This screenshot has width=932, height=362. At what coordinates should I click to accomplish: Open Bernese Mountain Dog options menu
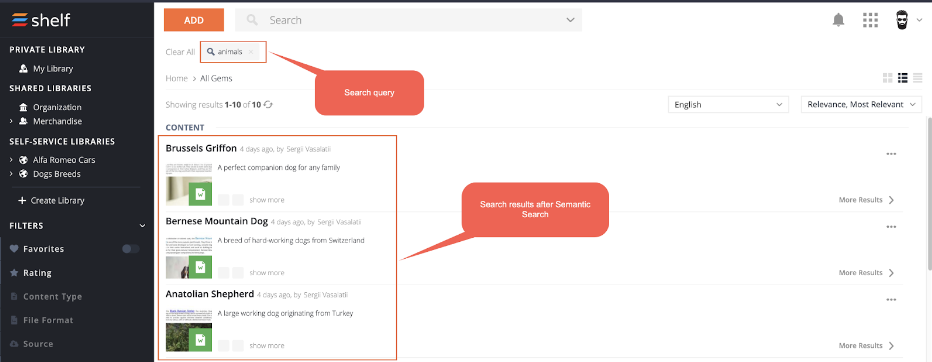[x=891, y=227]
